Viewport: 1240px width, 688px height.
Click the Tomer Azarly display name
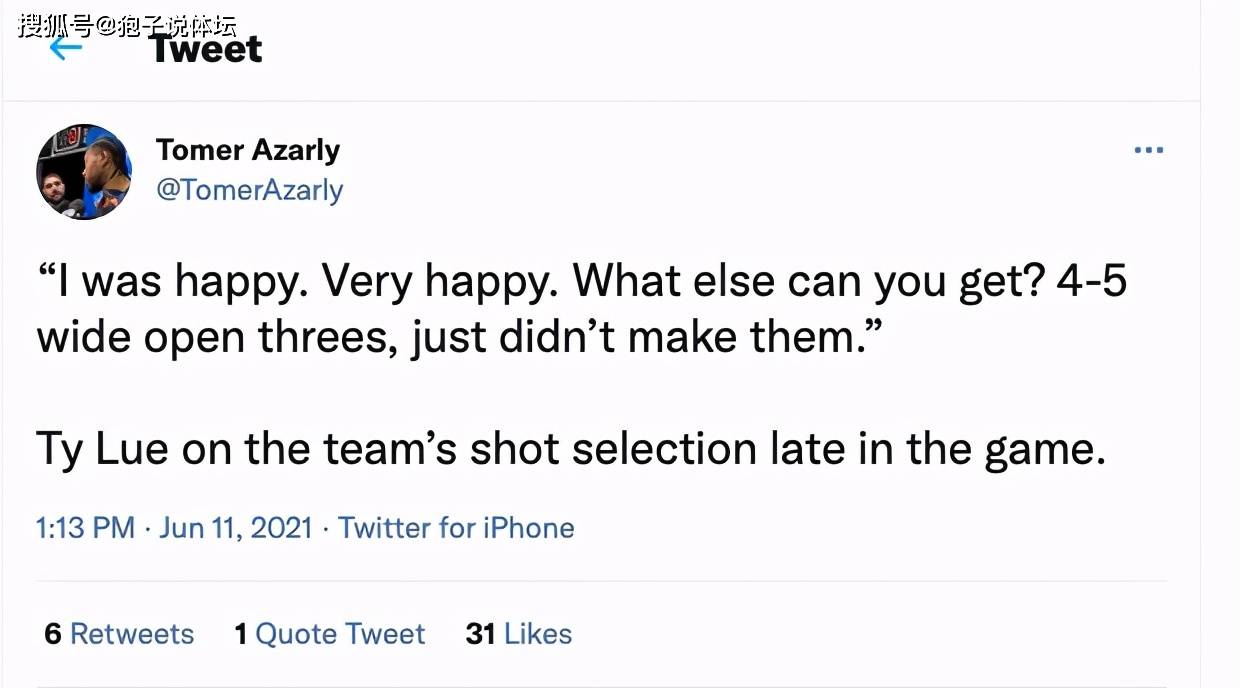click(248, 150)
